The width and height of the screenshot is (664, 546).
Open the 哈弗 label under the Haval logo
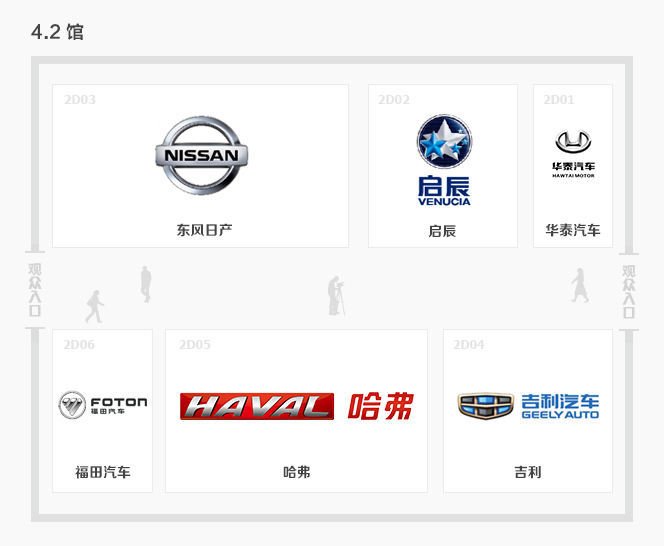coord(296,472)
